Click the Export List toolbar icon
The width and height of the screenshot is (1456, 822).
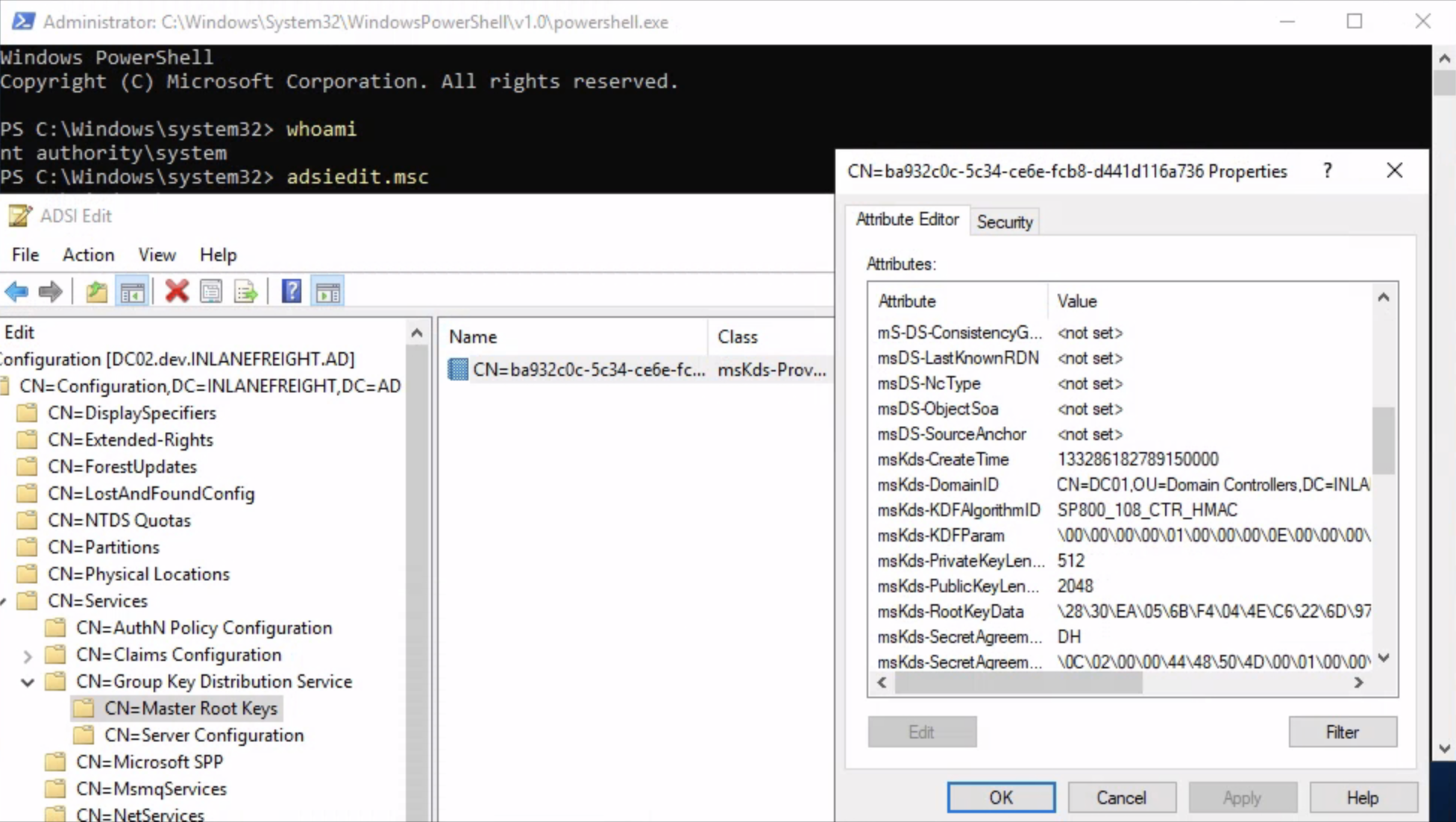click(245, 292)
